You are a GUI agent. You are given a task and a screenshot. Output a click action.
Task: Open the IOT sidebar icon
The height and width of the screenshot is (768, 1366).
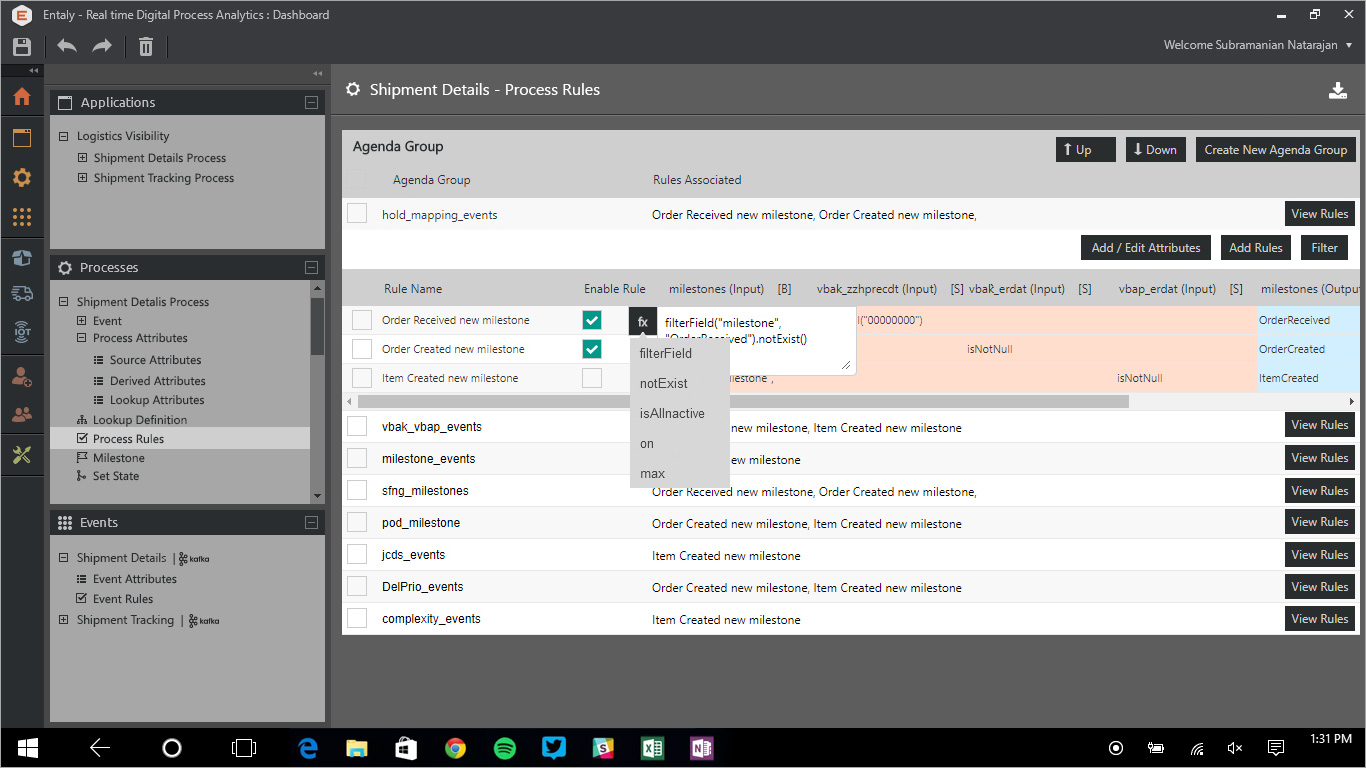click(22, 332)
